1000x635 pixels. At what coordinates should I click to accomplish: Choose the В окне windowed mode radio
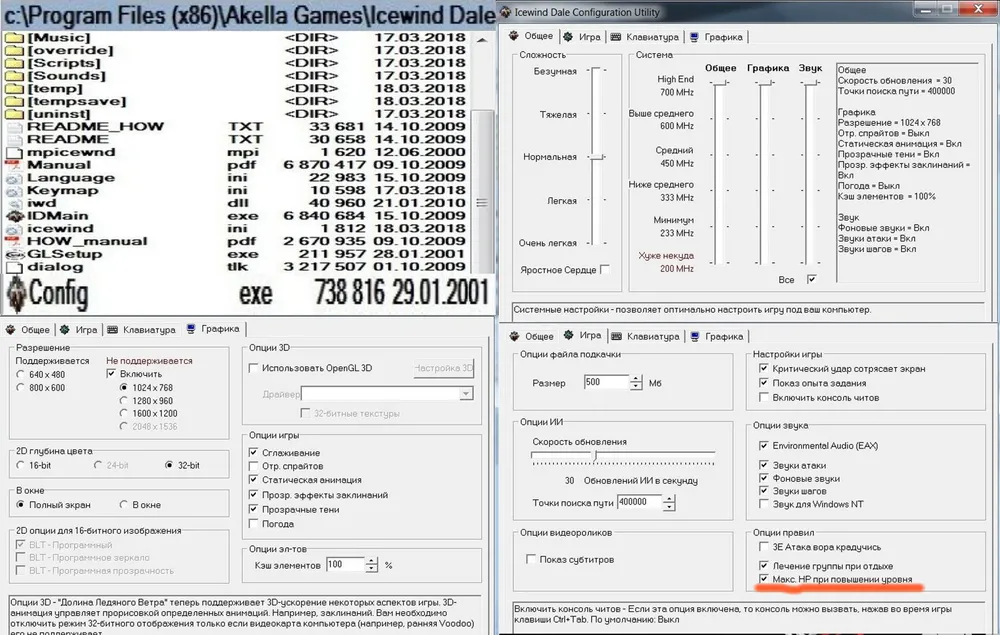click(x=124, y=505)
